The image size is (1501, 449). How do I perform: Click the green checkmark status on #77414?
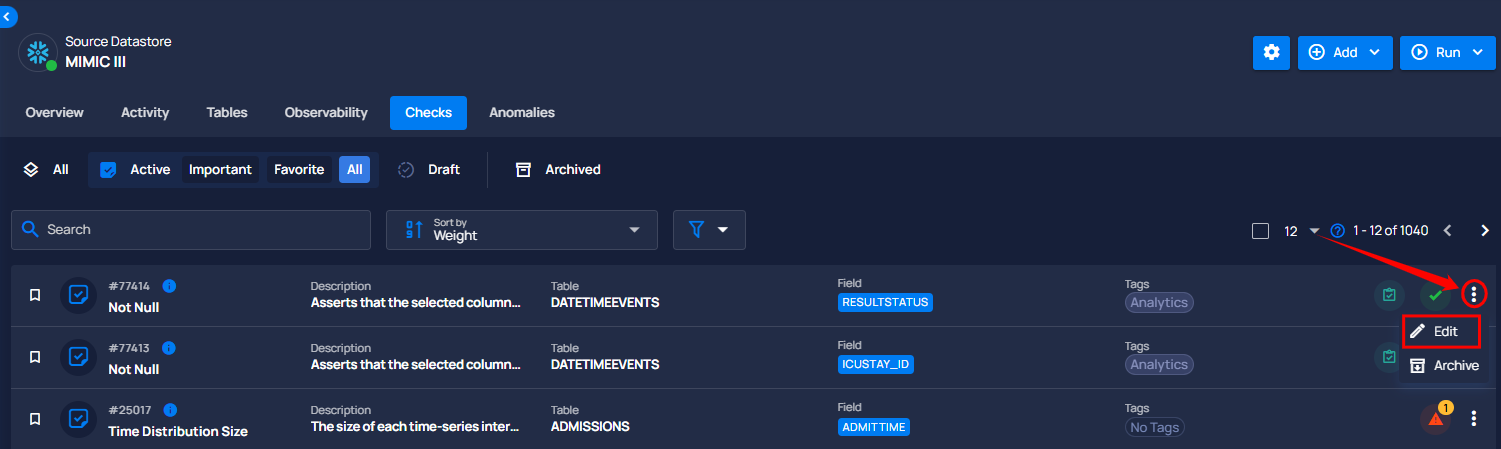coord(1435,296)
